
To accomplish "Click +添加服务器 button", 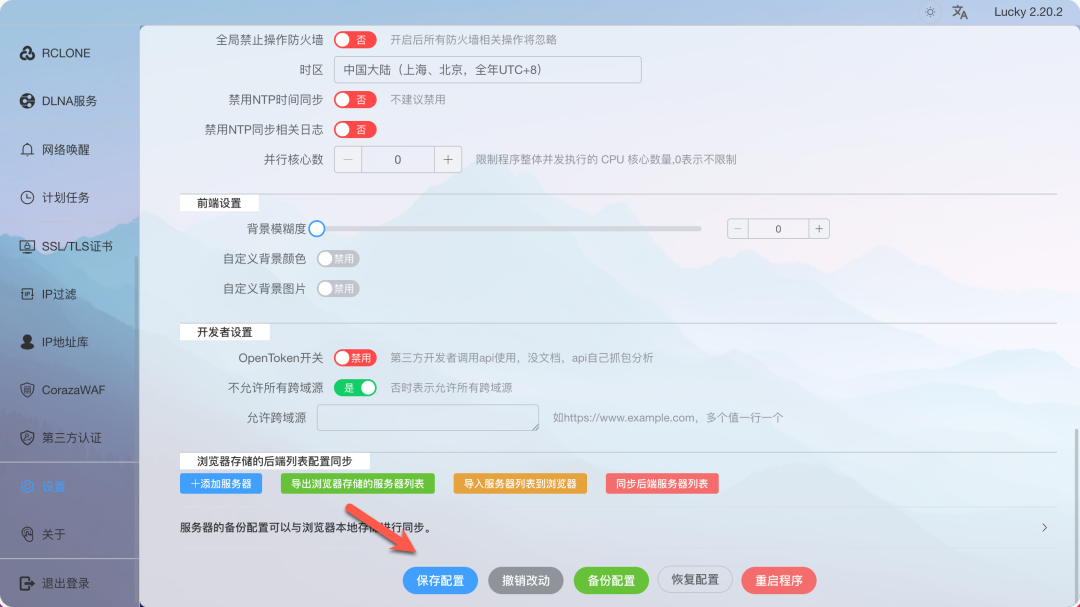I will coord(221,484).
